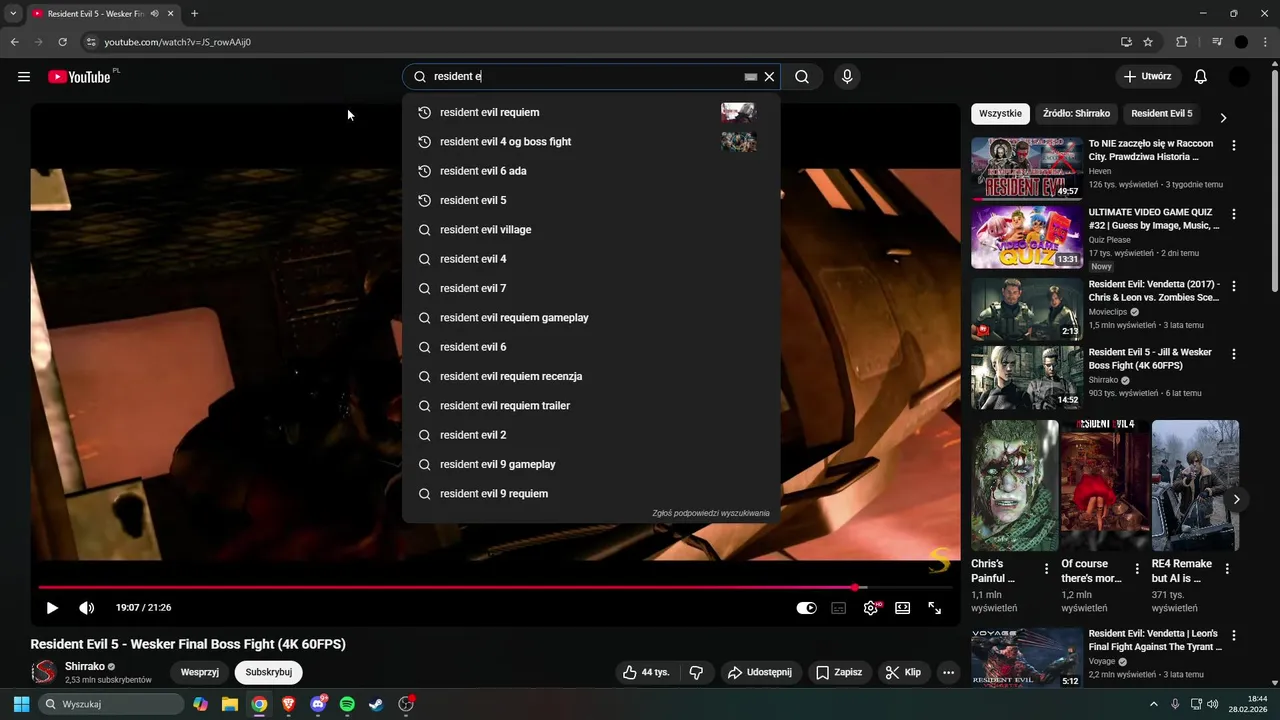Enter fullscreen mode

[935, 608]
